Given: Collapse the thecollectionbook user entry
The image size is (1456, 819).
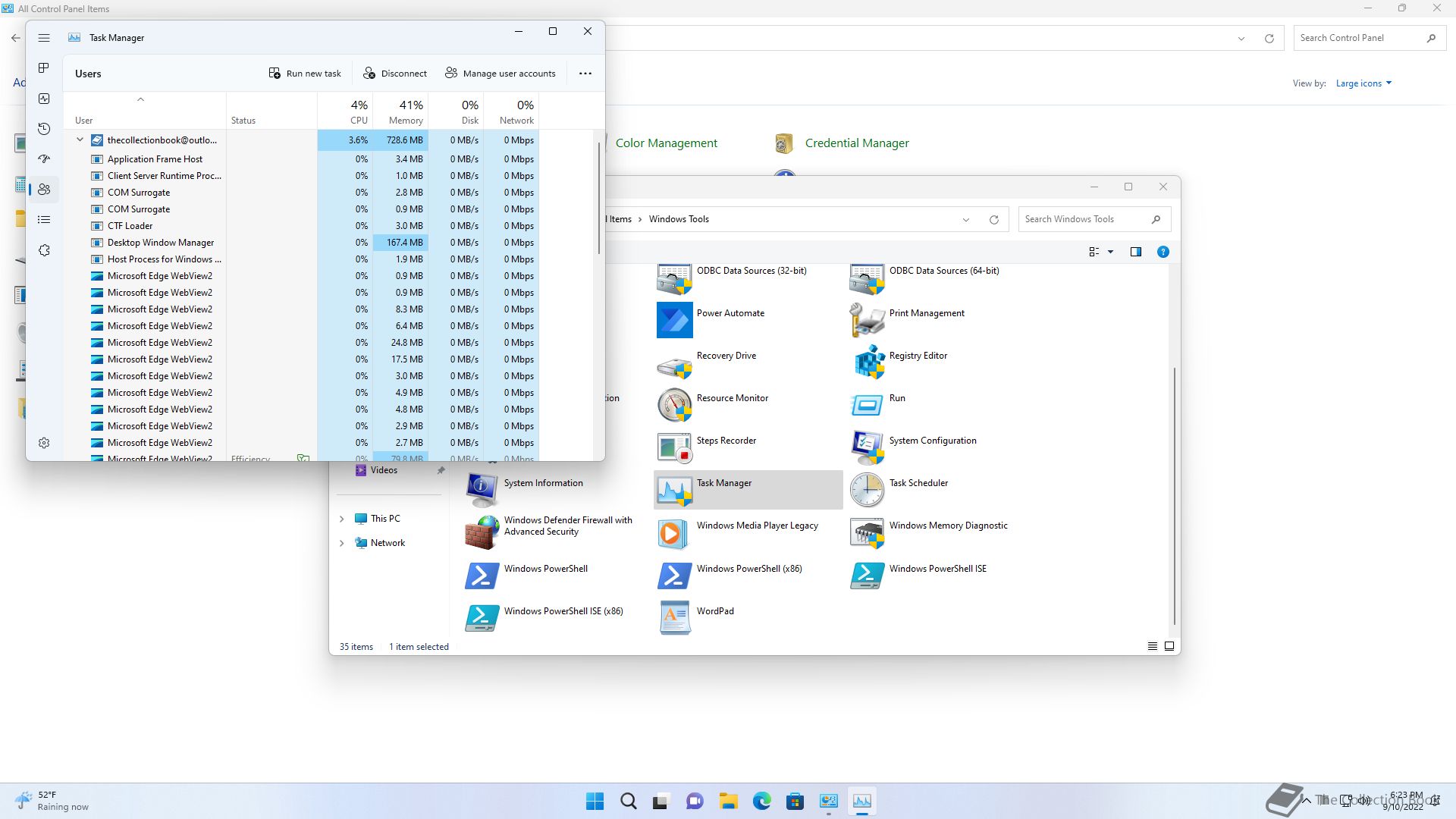Looking at the screenshot, I should click(80, 140).
